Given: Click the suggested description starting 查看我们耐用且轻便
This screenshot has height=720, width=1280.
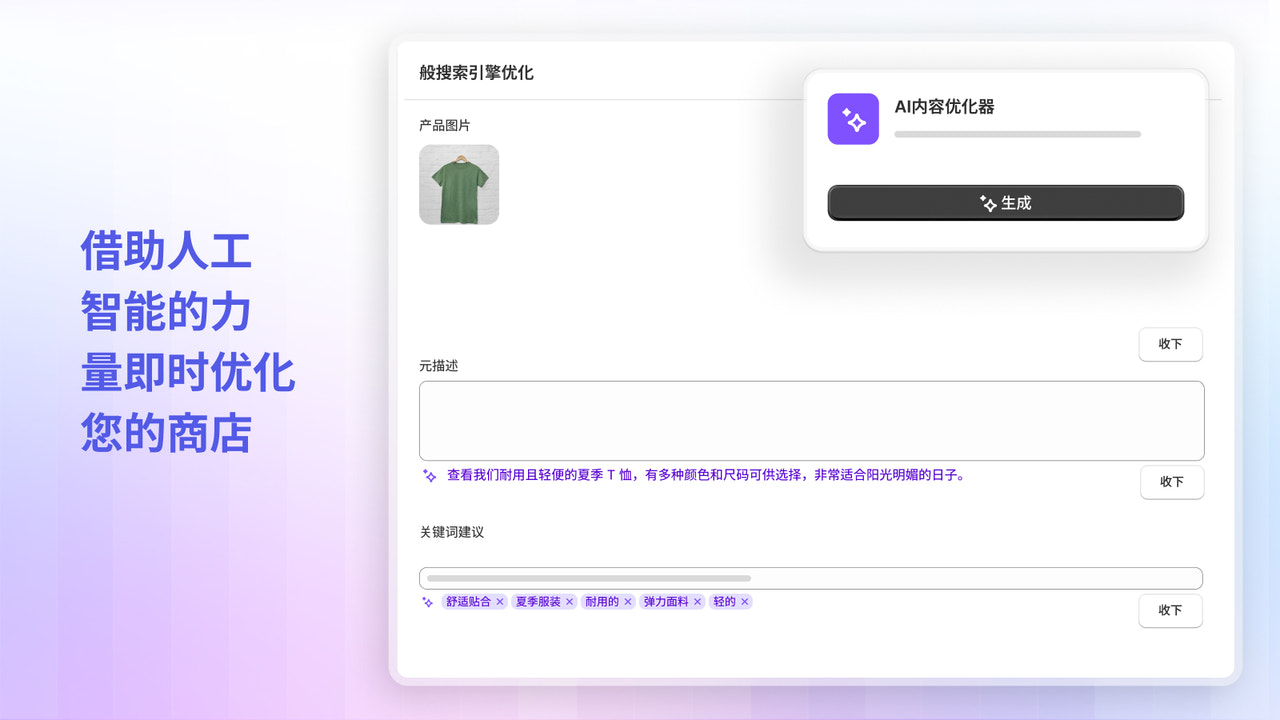Looking at the screenshot, I should click(707, 476).
